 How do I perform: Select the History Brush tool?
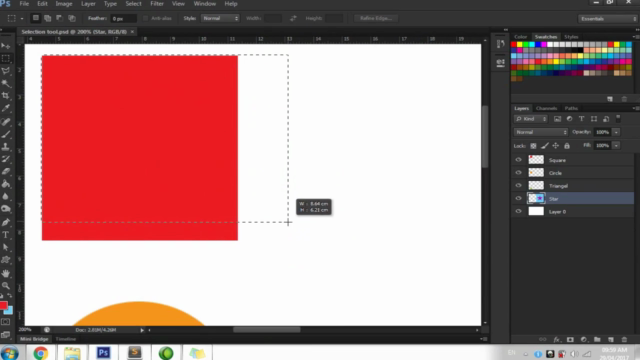coord(6,159)
